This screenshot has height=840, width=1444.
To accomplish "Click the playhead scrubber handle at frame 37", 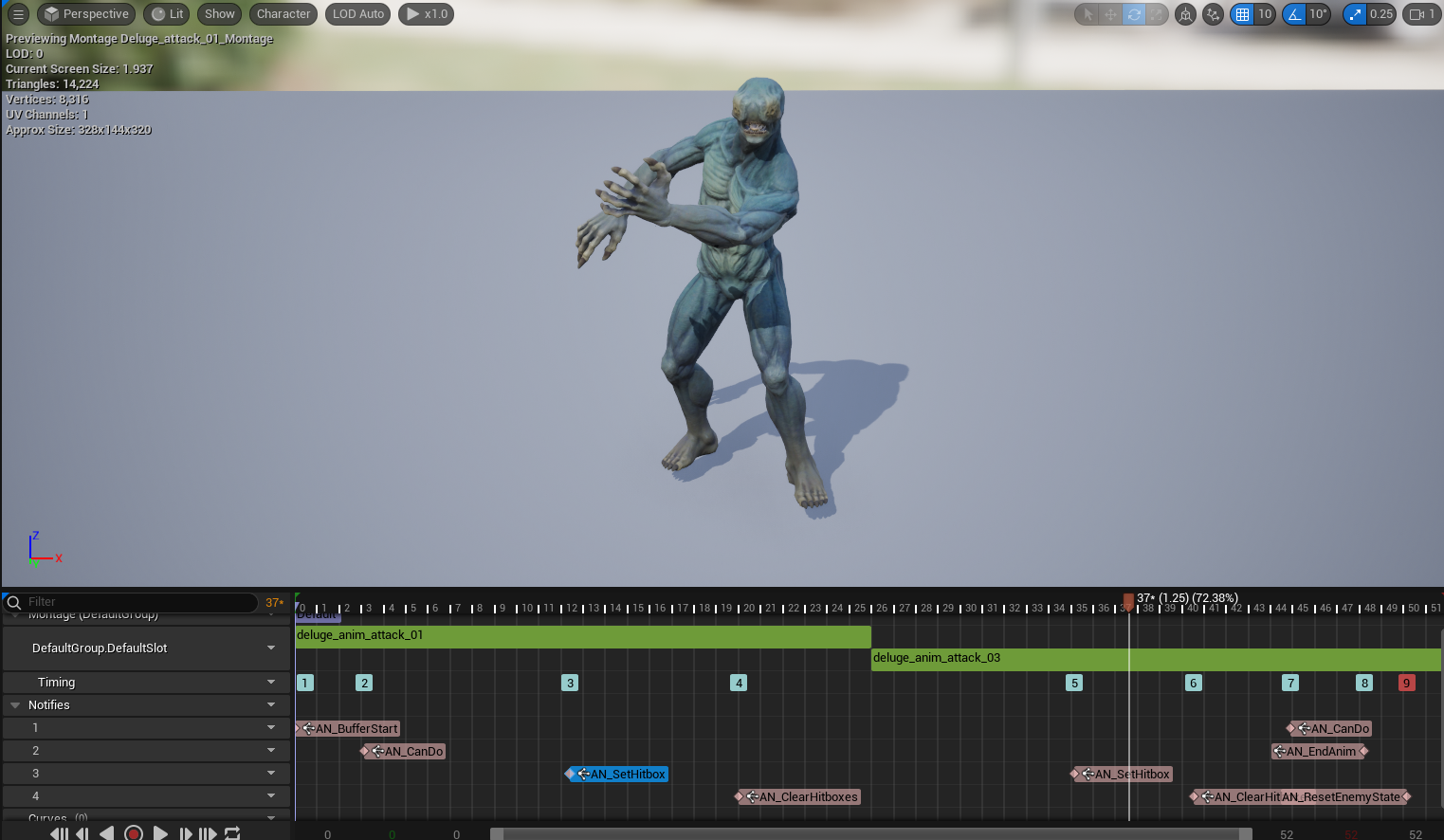I will coord(1128,601).
